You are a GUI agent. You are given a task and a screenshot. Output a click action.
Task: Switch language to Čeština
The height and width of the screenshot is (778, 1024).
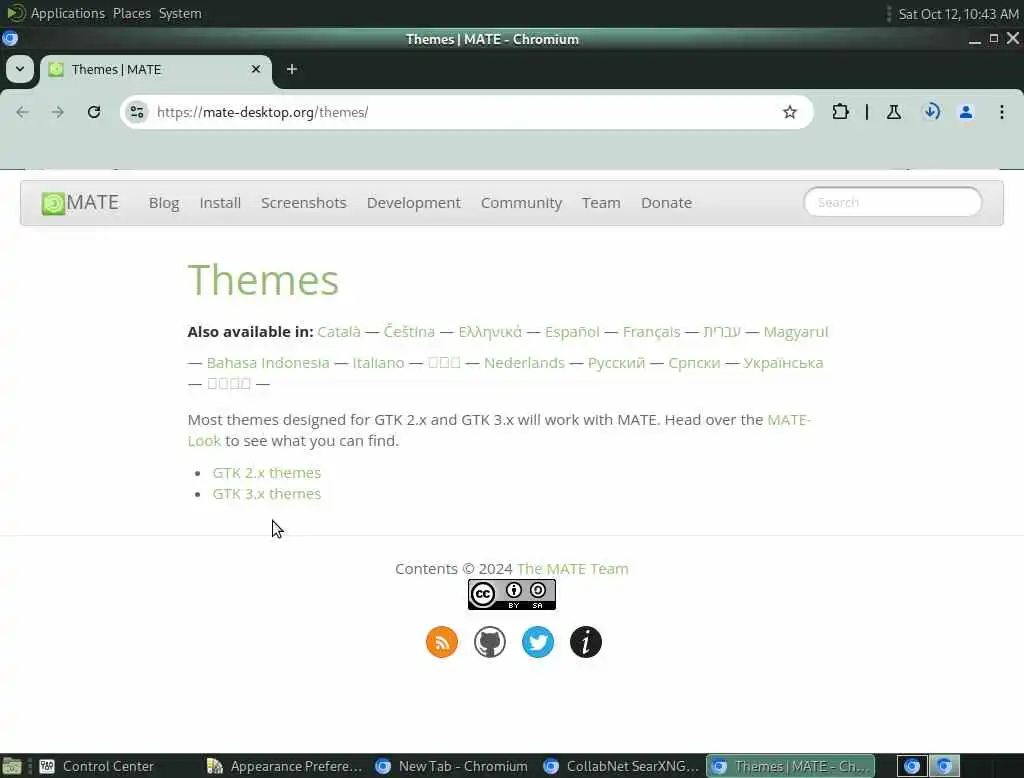pyautogui.click(x=409, y=332)
